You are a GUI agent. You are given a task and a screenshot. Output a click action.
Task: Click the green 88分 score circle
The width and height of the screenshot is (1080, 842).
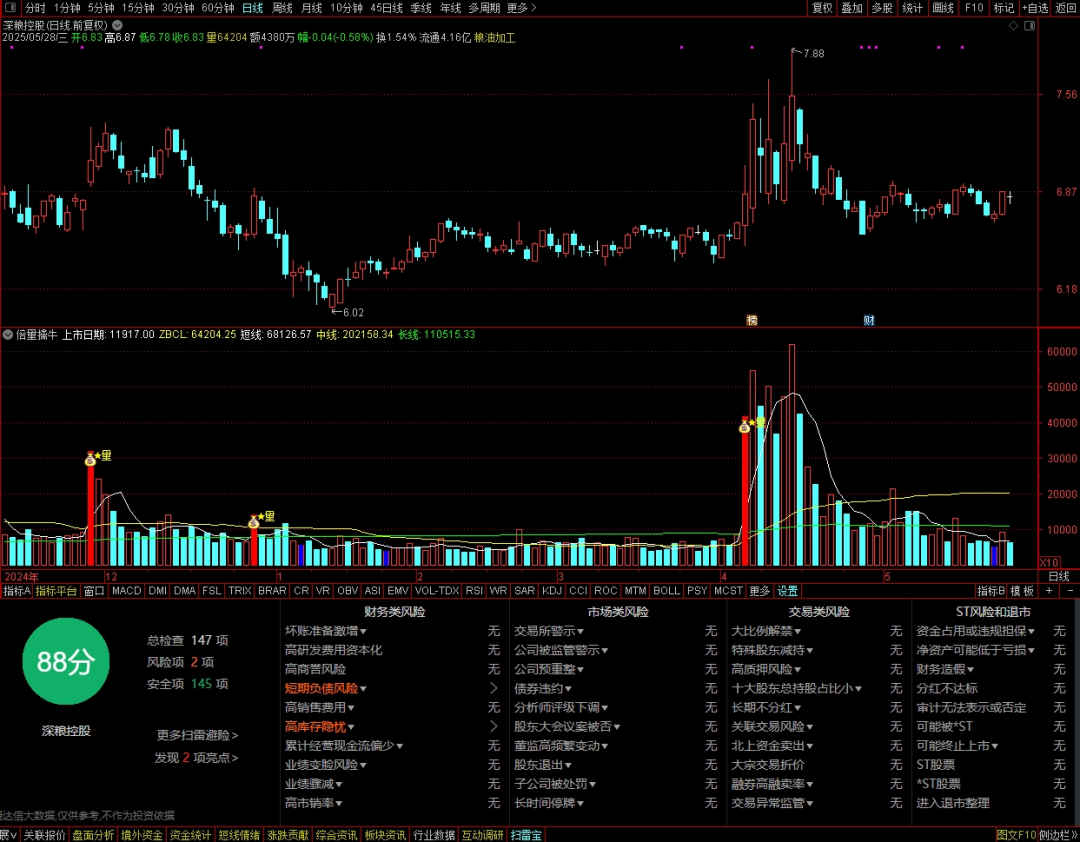[66, 661]
